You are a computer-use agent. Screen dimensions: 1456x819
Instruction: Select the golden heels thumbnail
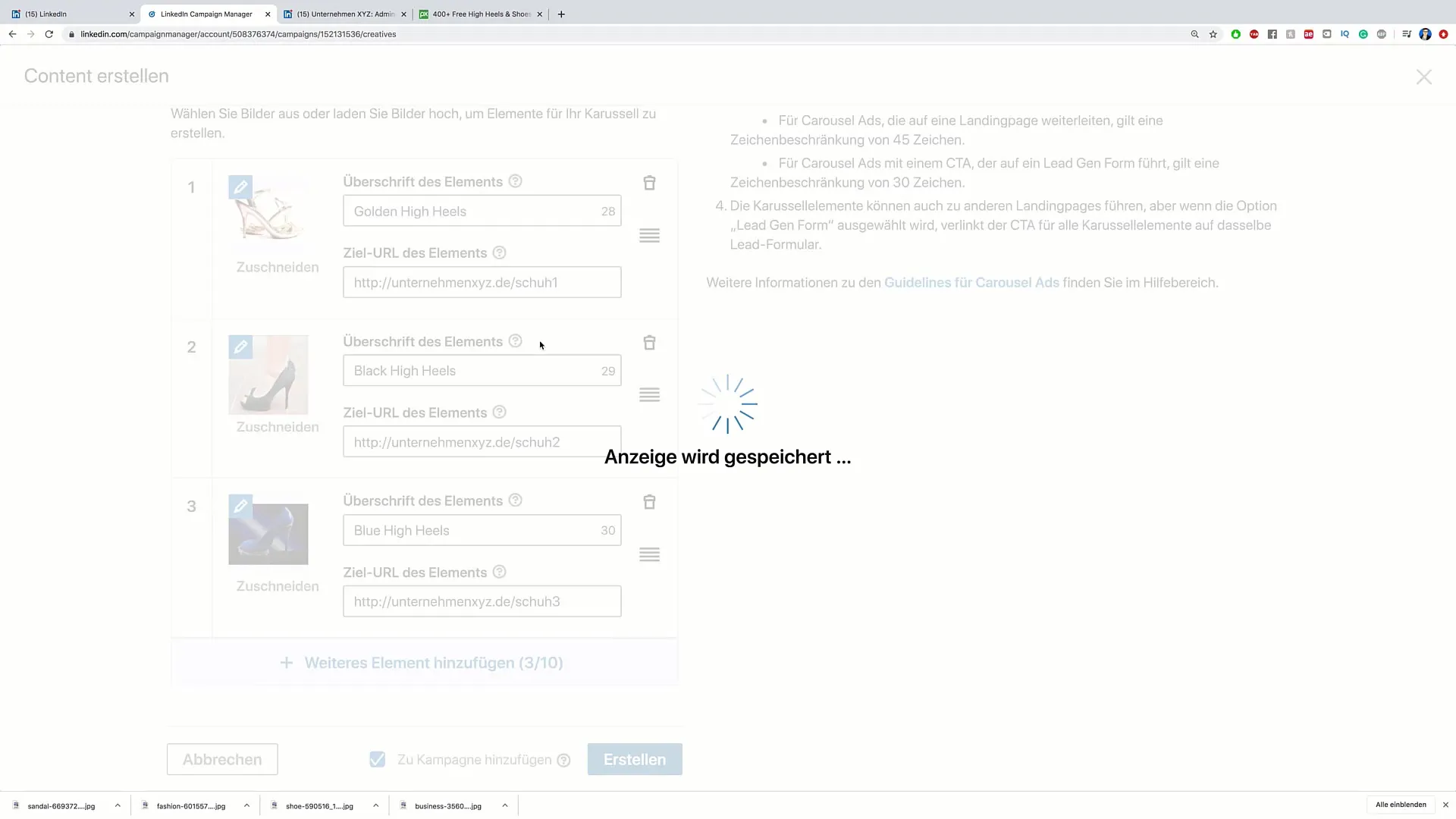coord(268,215)
